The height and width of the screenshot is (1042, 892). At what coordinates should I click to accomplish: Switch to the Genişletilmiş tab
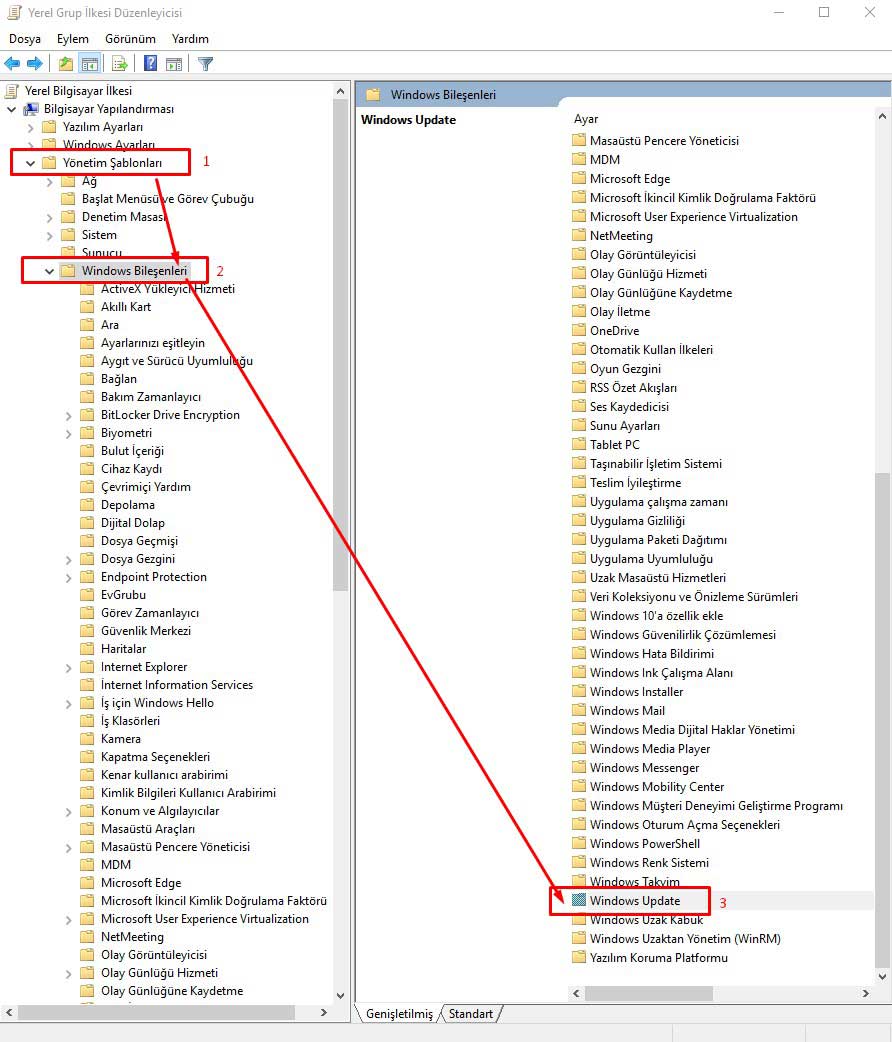(x=399, y=1013)
